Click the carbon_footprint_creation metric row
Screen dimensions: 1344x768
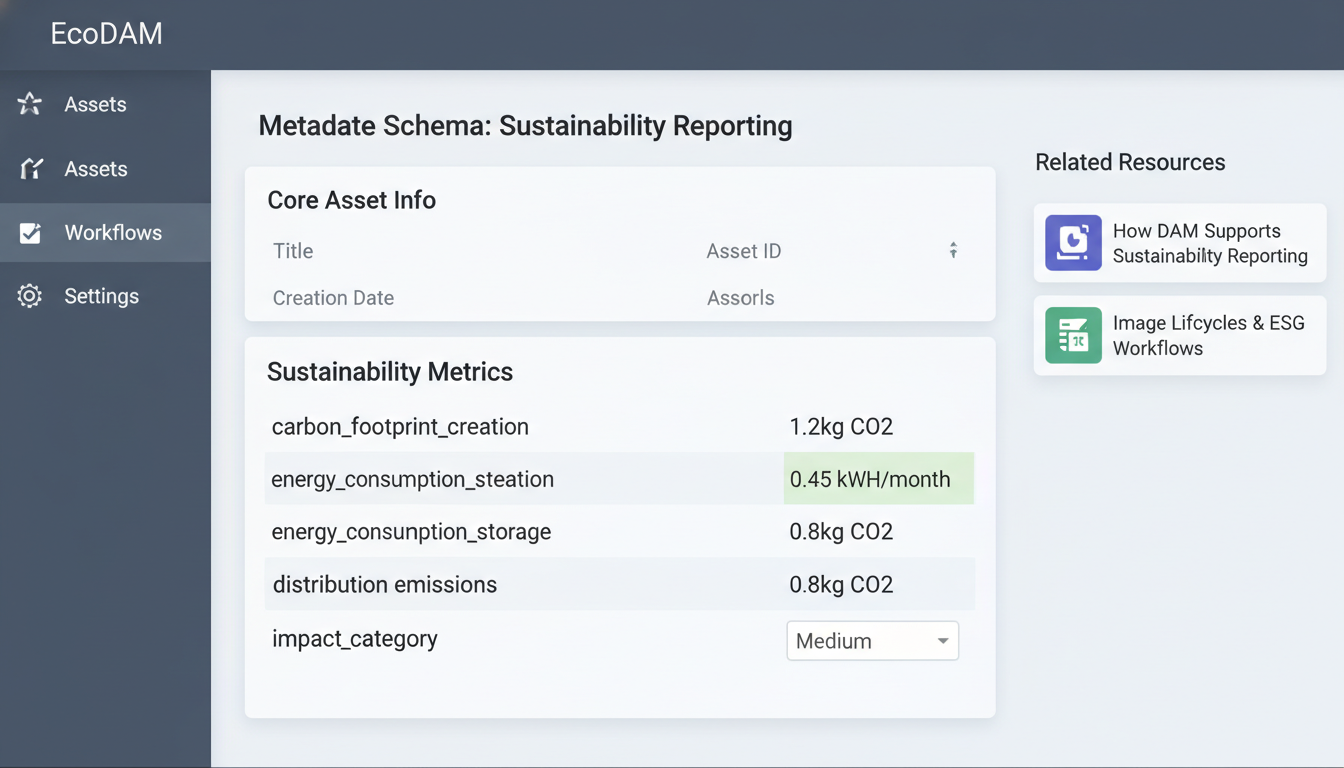[x=619, y=426]
